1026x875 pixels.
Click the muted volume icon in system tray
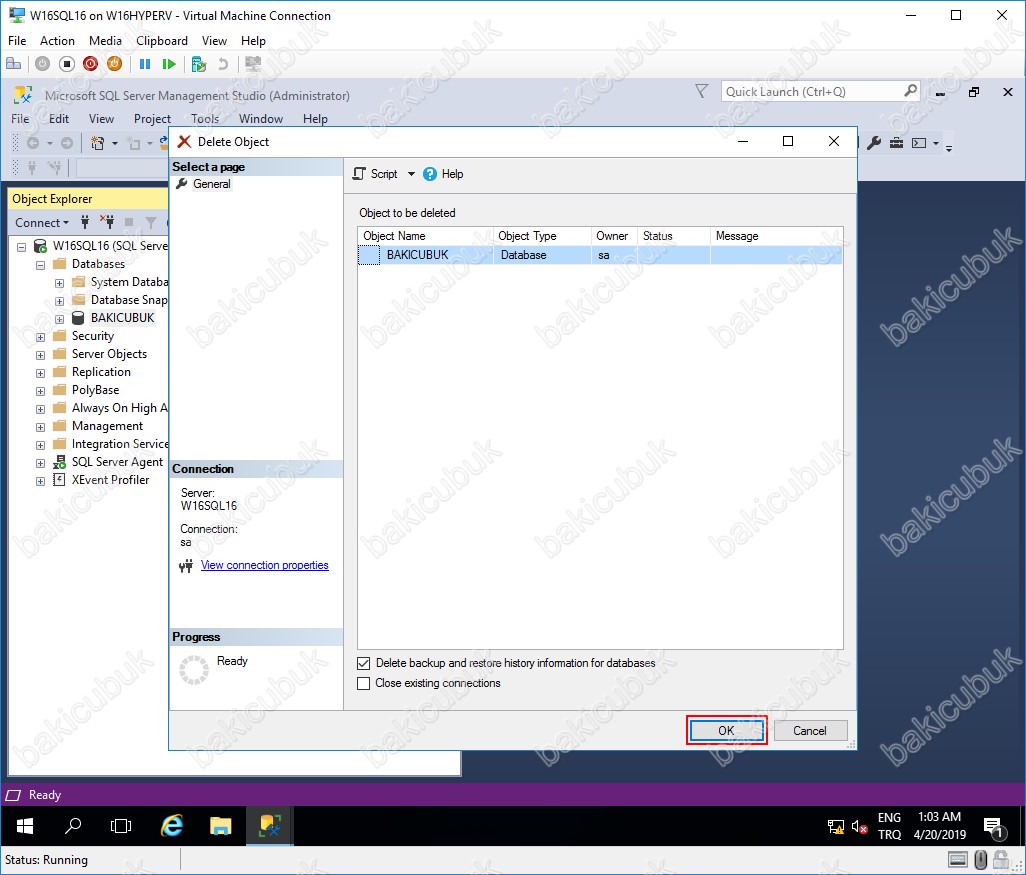(x=859, y=827)
